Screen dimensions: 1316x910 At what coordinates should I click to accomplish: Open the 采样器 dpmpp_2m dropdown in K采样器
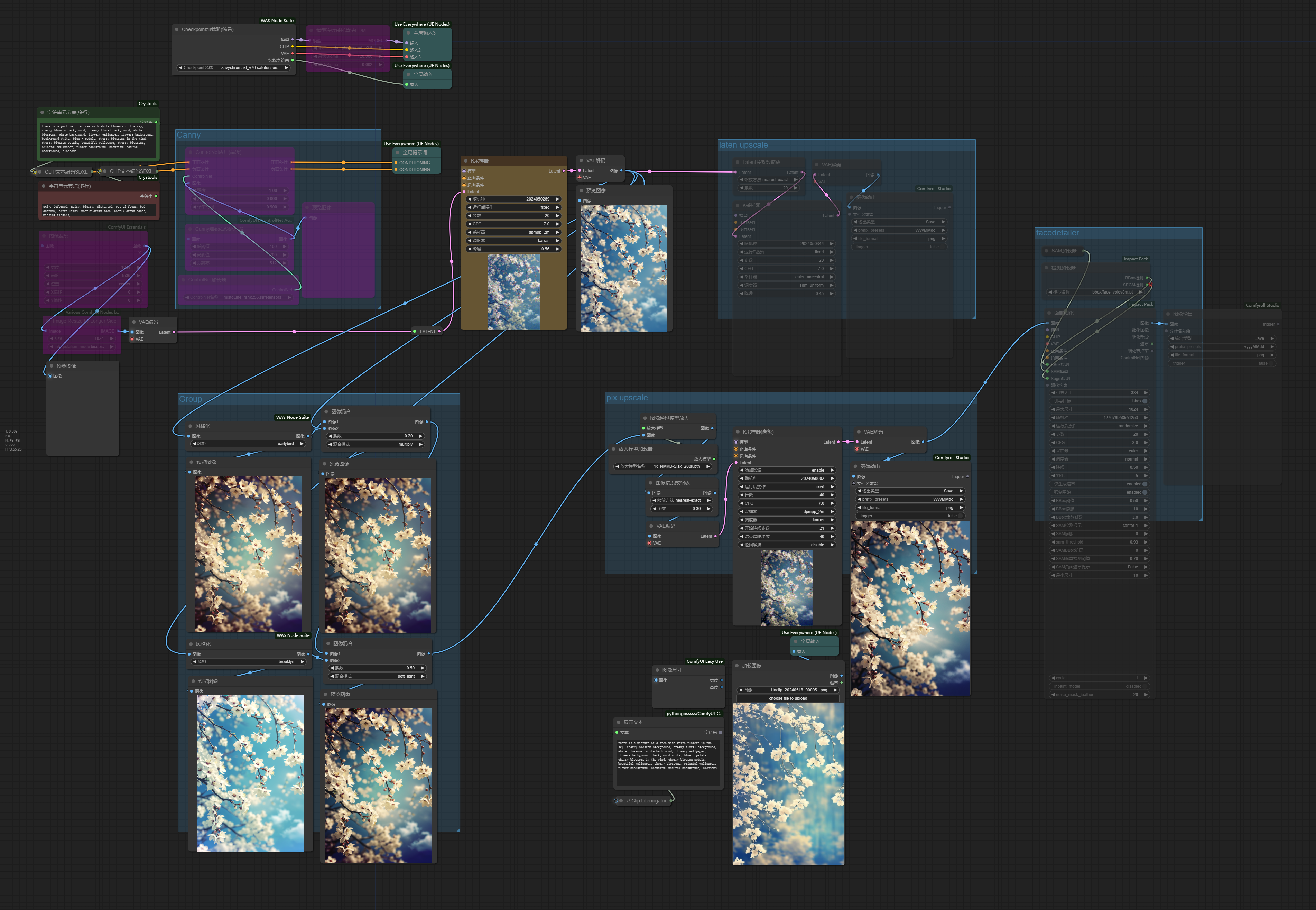coord(513,232)
